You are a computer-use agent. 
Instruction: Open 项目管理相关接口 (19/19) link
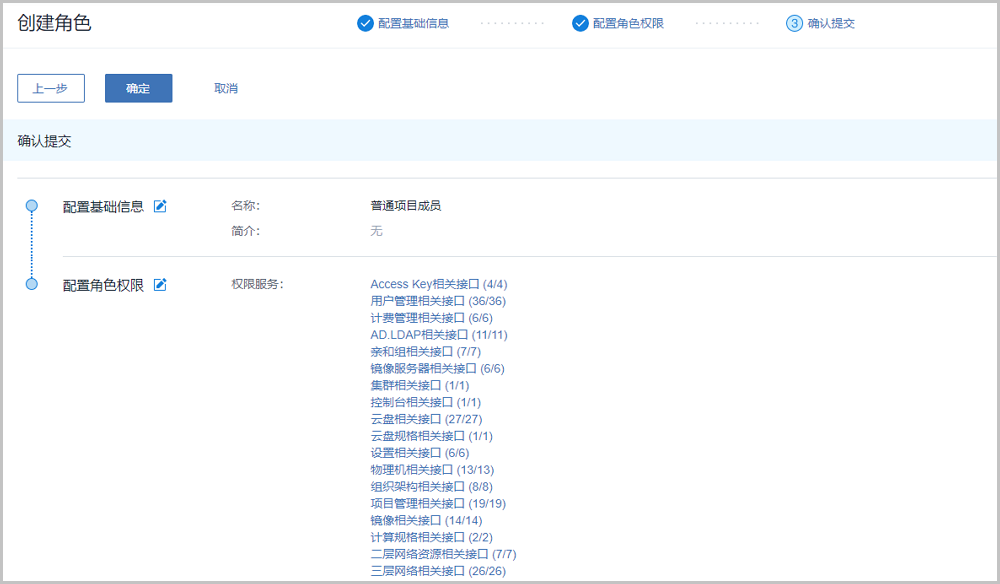click(437, 503)
